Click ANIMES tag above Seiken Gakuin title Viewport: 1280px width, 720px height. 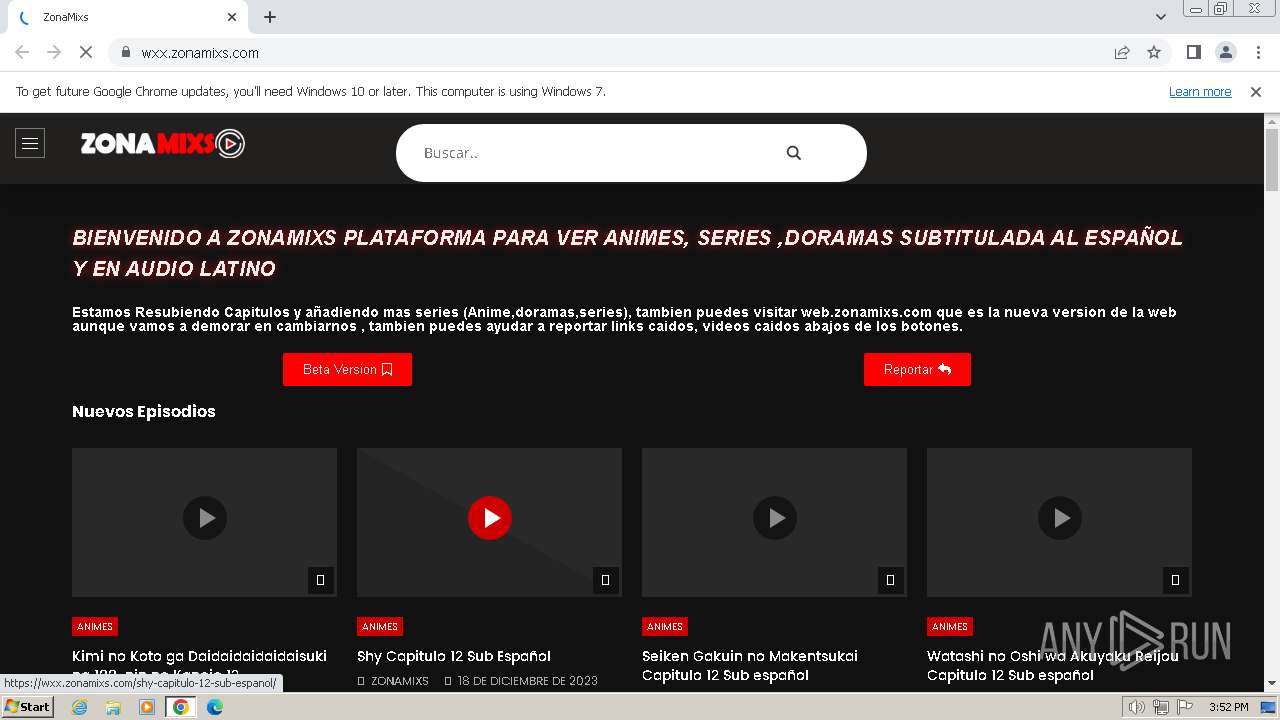point(665,626)
